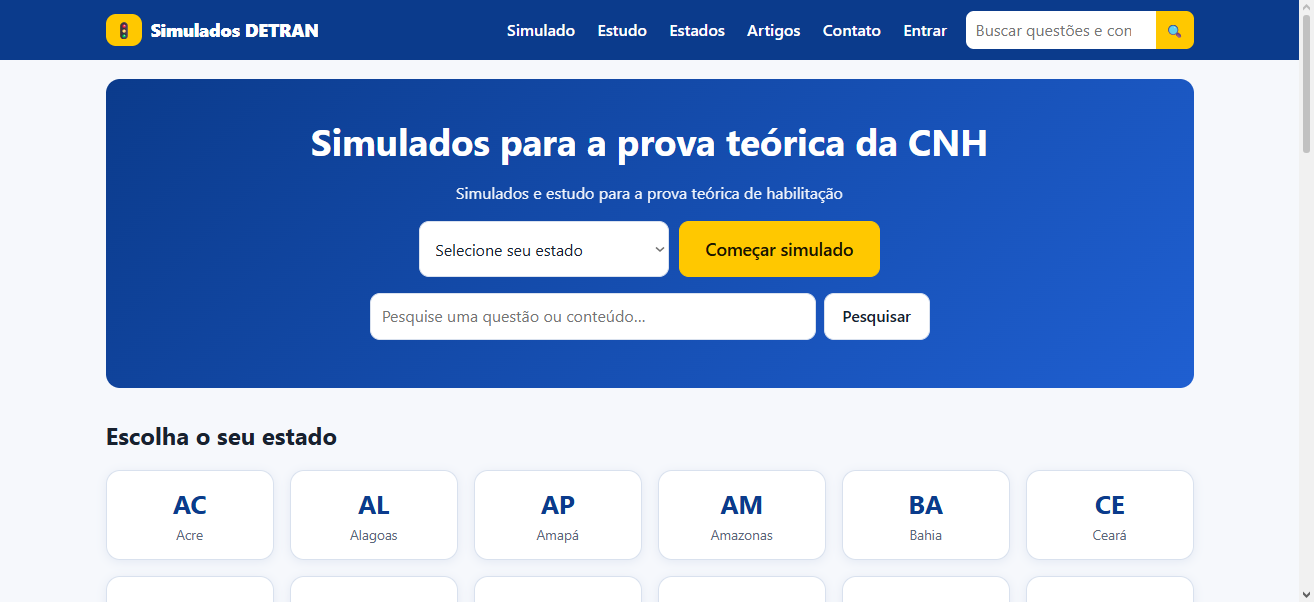Choose the AC Acre state card
This screenshot has height=602, width=1314.
point(190,515)
